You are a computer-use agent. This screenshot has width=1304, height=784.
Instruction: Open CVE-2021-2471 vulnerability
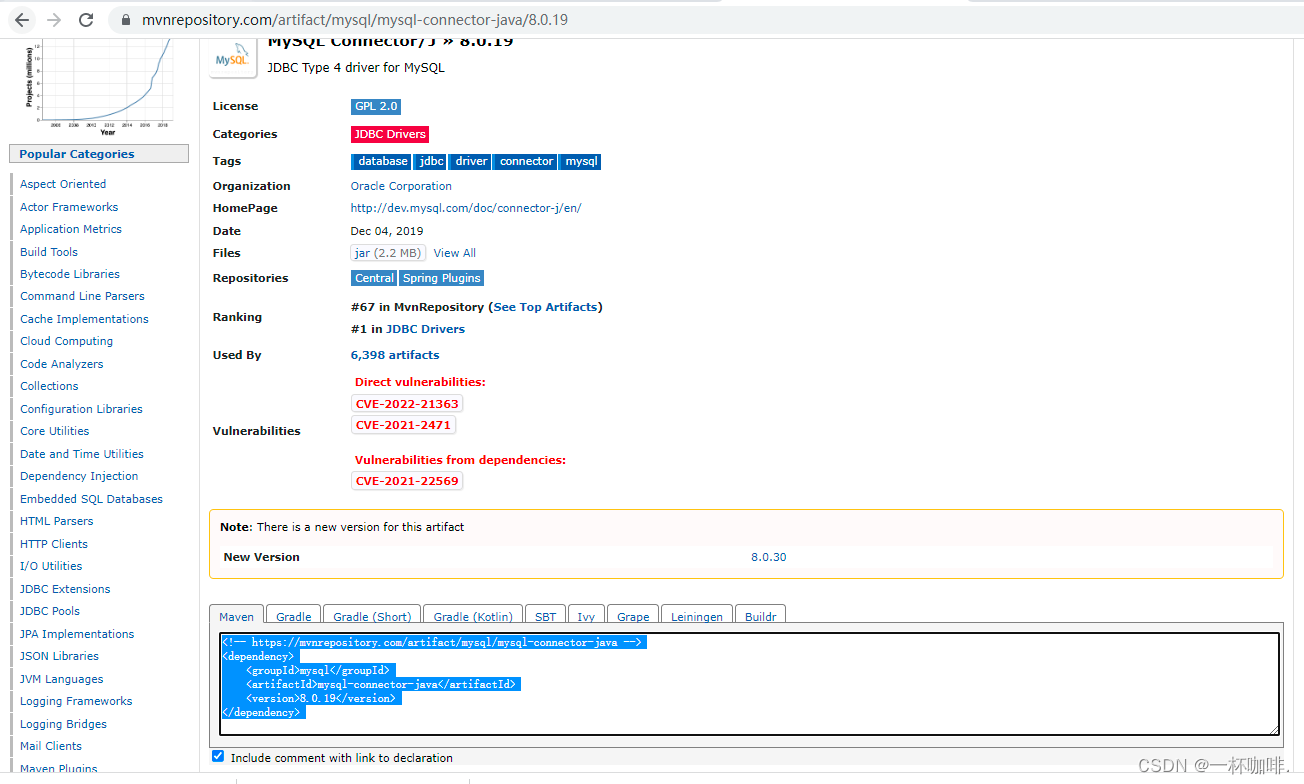403,425
